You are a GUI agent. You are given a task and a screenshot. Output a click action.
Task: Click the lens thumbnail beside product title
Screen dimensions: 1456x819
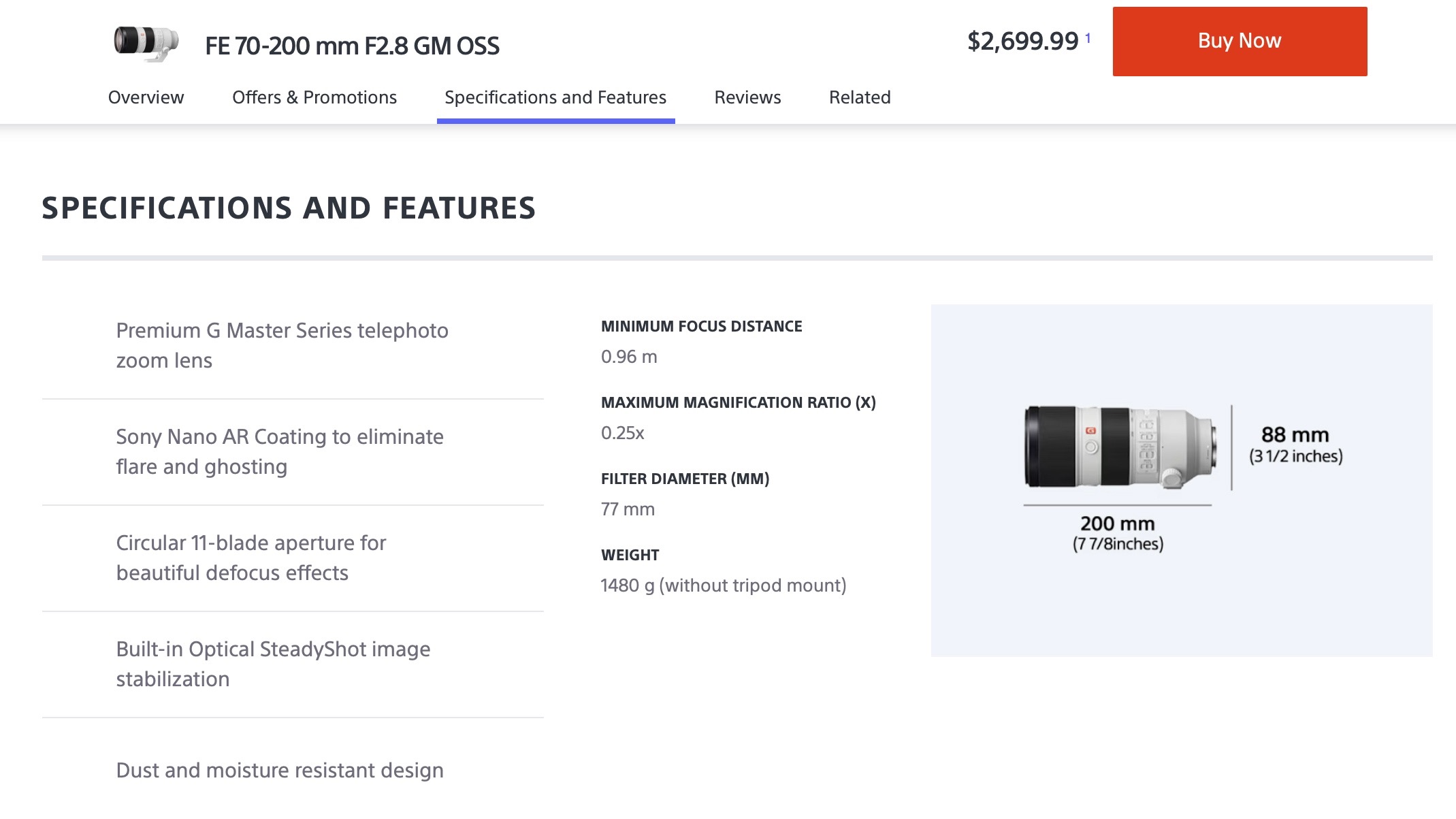click(146, 44)
